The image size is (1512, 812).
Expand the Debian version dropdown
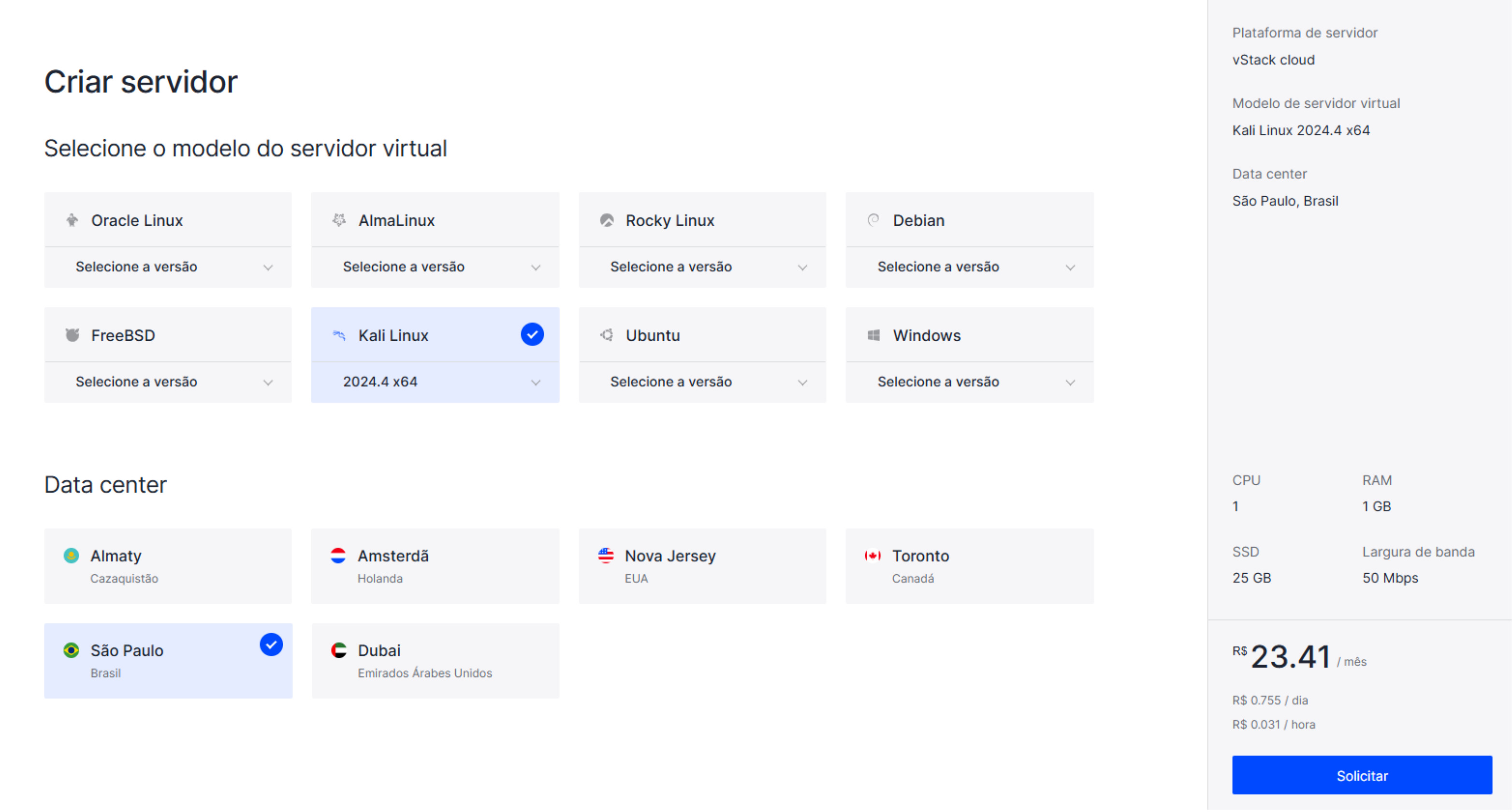(970, 268)
